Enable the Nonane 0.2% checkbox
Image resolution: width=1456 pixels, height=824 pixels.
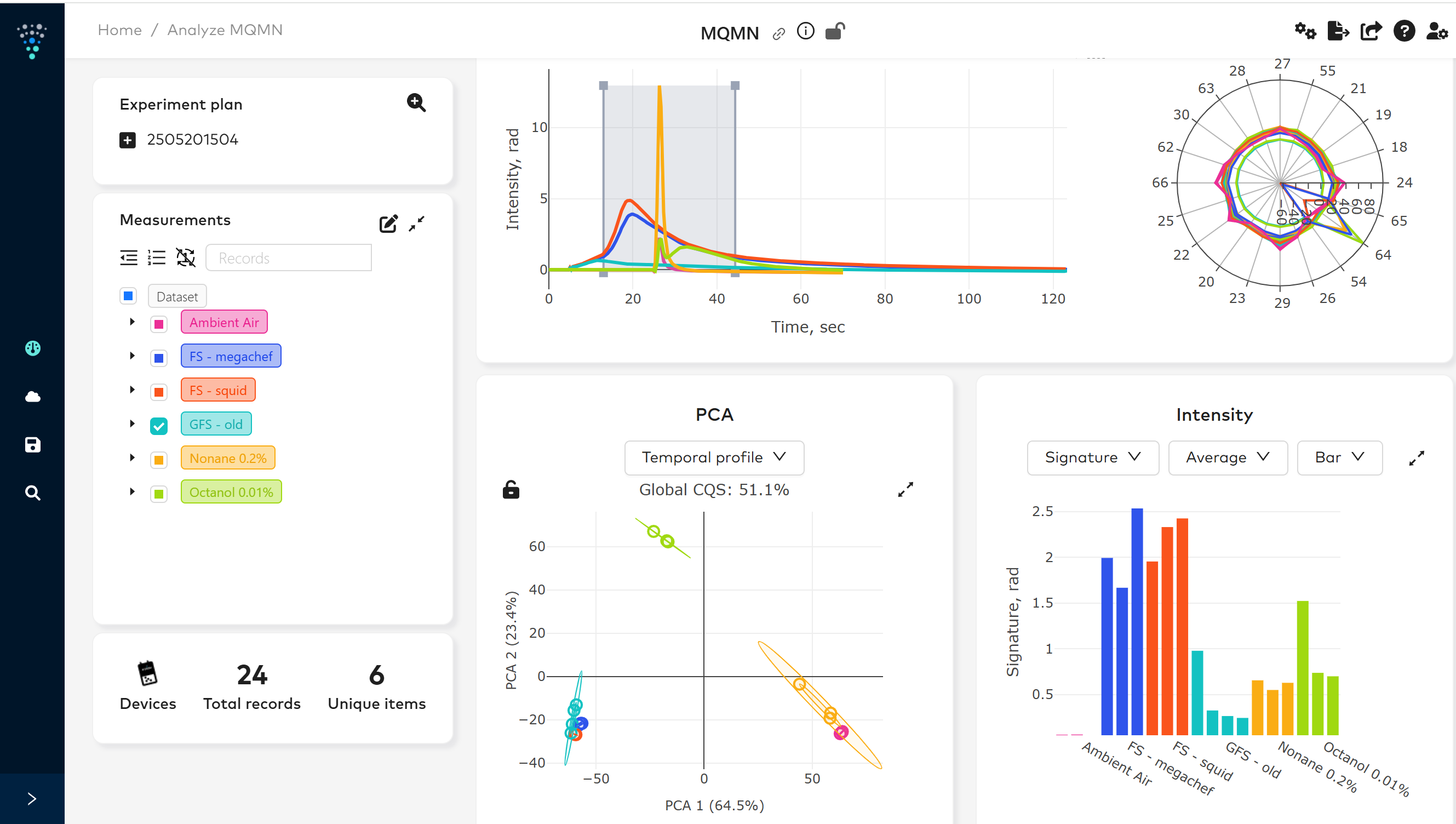click(x=159, y=459)
